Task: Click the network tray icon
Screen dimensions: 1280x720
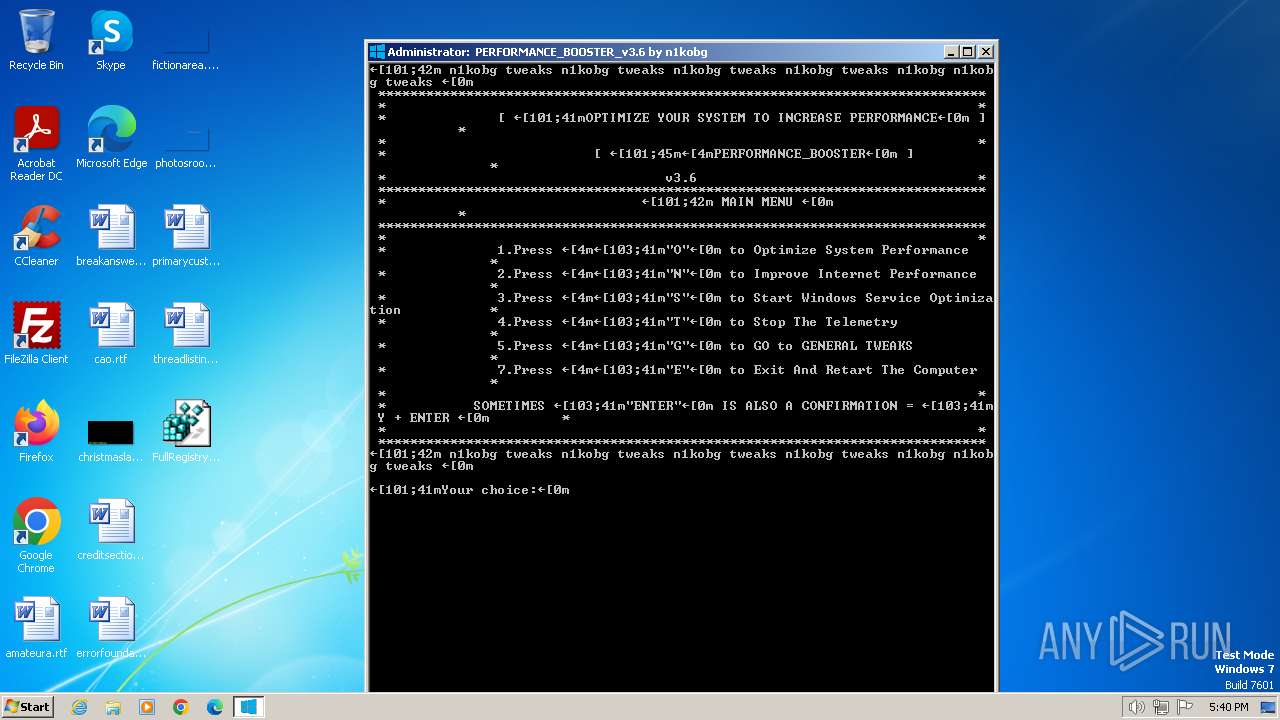Action: coord(1161,707)
